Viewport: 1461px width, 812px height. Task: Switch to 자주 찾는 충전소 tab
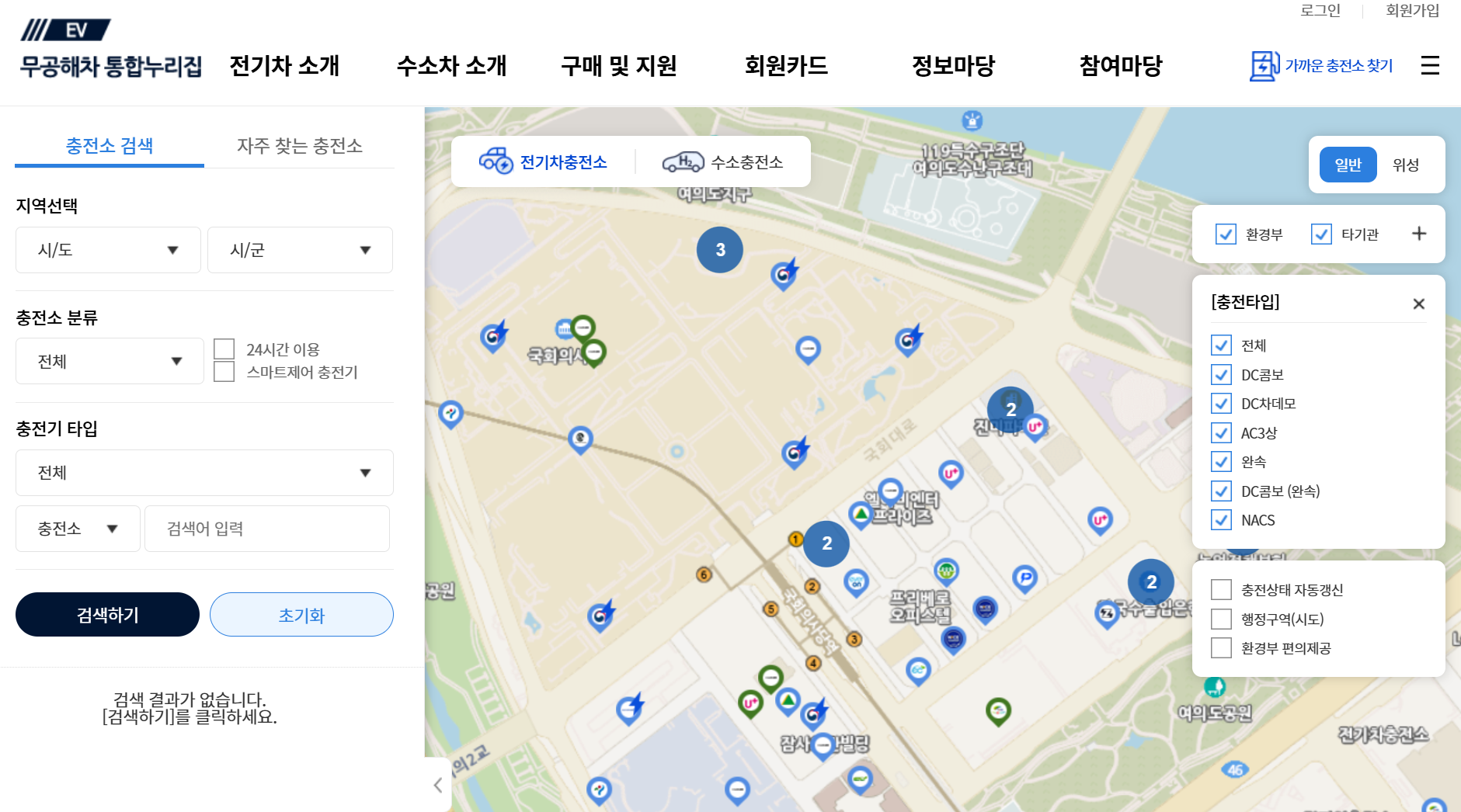point(299,146)
